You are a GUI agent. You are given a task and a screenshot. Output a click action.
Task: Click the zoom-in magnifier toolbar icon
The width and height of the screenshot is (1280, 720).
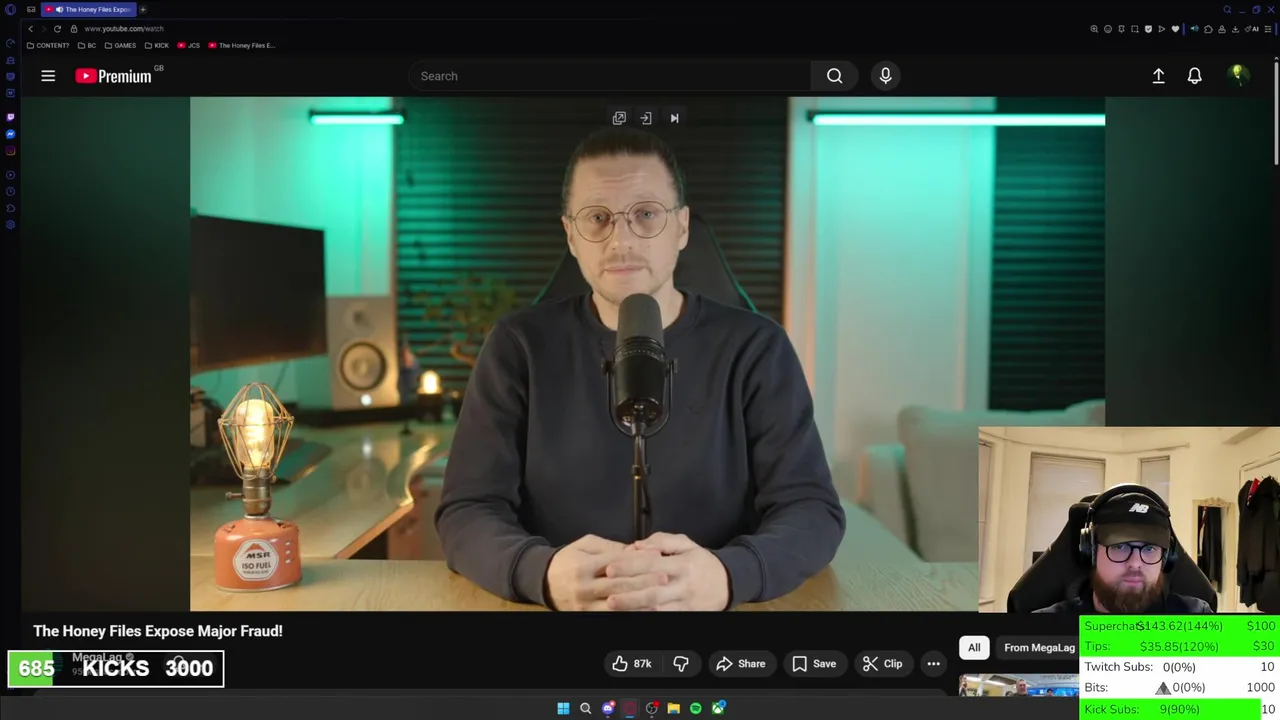tap(1094, 29)
